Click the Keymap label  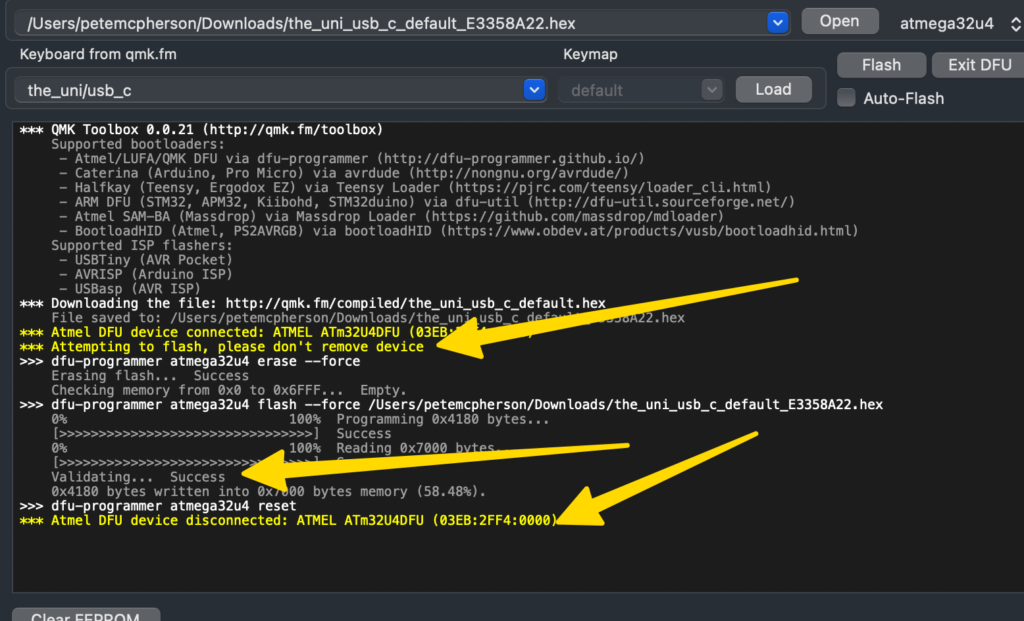(590, 54)
